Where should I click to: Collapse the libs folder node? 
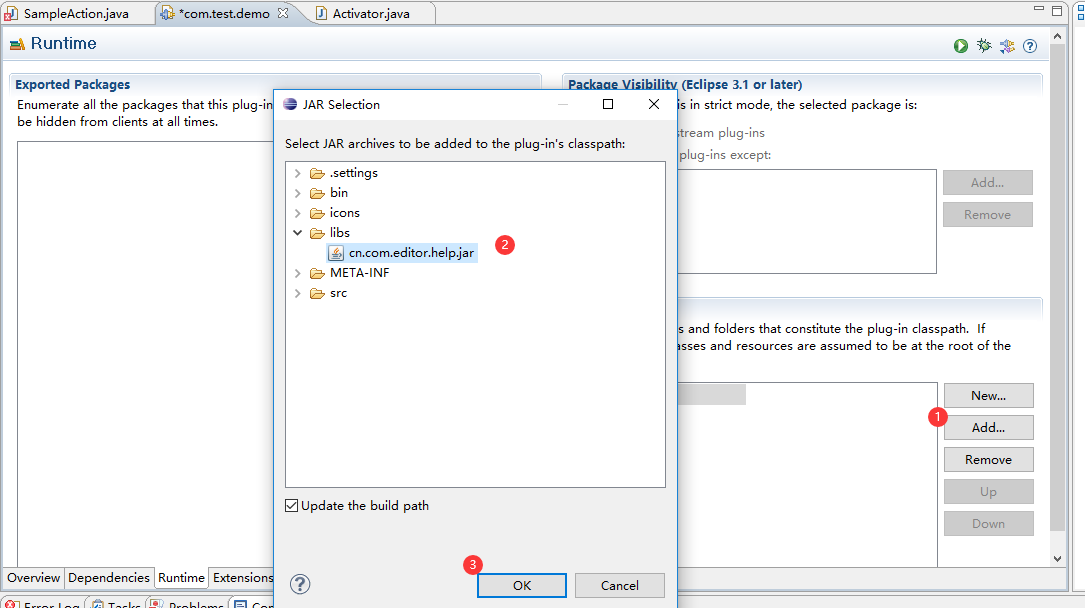[x=298, y=233]
